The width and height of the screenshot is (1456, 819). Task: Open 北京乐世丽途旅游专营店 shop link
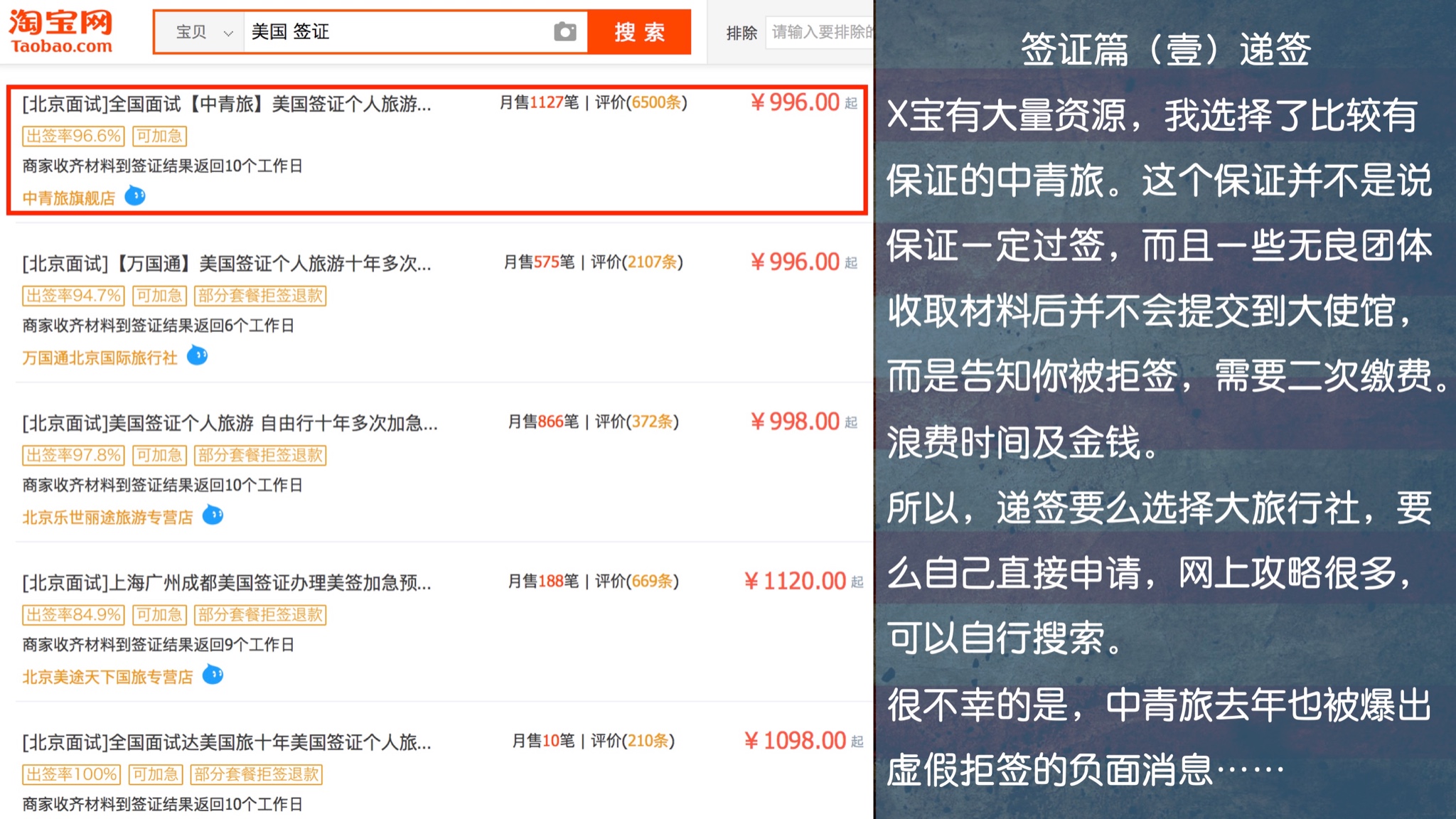(107, 518)
